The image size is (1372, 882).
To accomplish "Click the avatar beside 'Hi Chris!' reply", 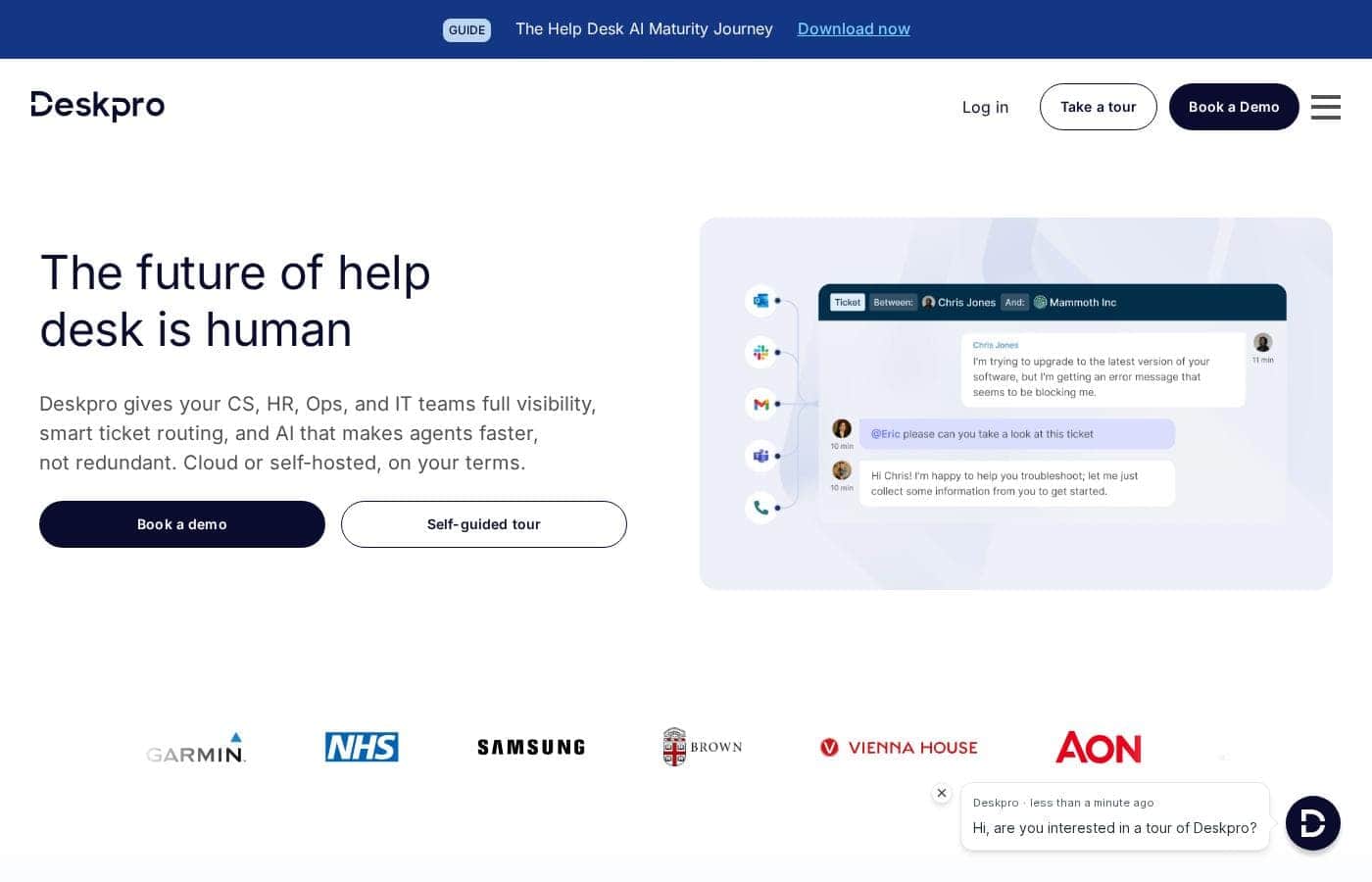I will click(x=842, y=470).
